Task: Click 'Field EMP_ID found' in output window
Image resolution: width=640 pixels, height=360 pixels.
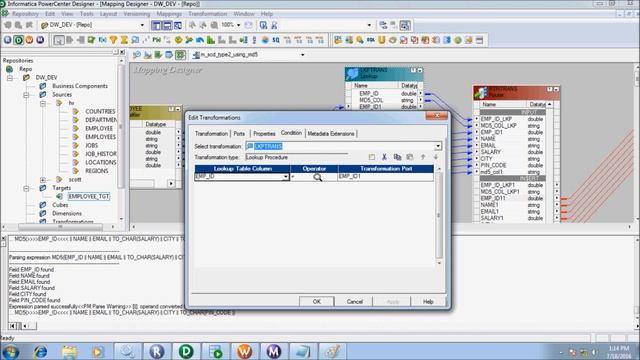Action: click(31, 269)
